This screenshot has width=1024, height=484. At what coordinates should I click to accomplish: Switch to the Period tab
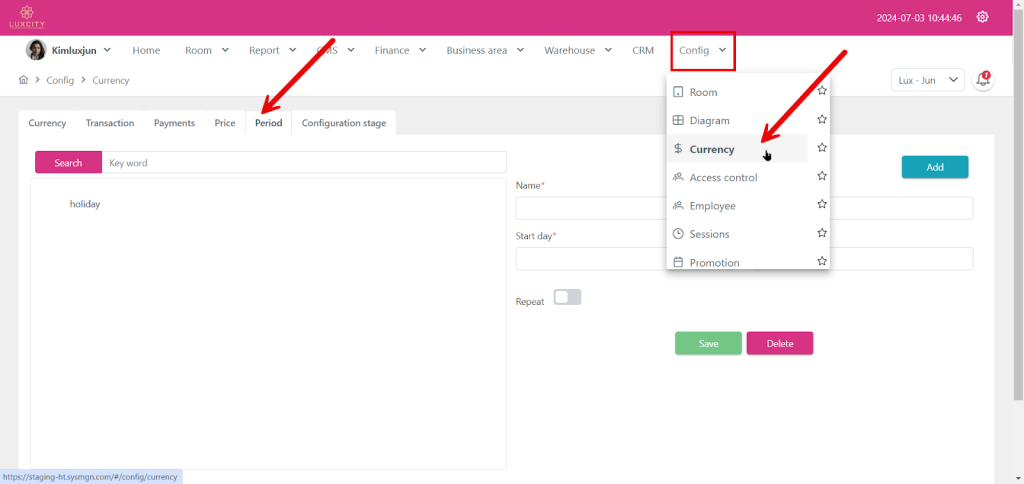(x=268, y=123)
